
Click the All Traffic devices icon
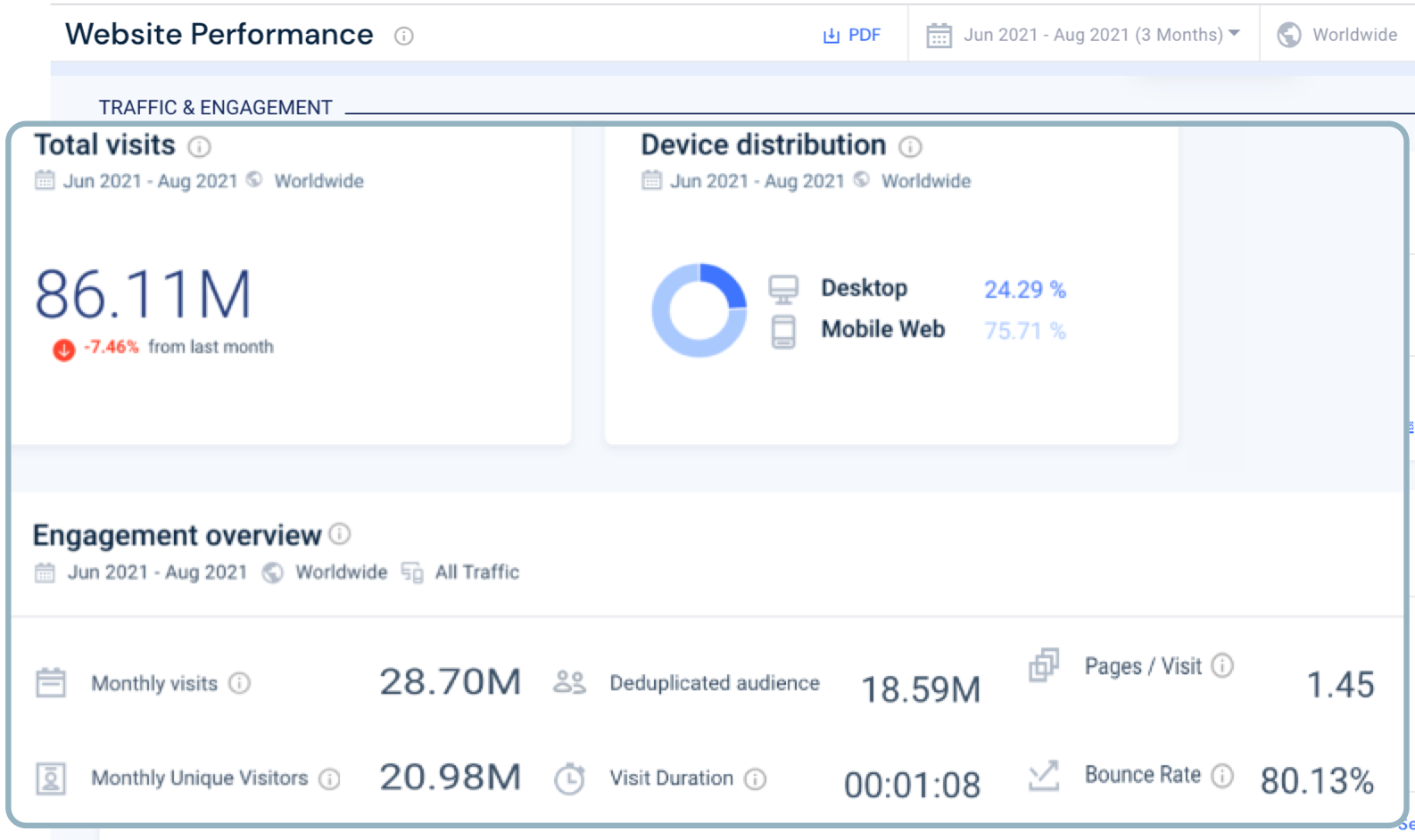(x=412, y=572)
